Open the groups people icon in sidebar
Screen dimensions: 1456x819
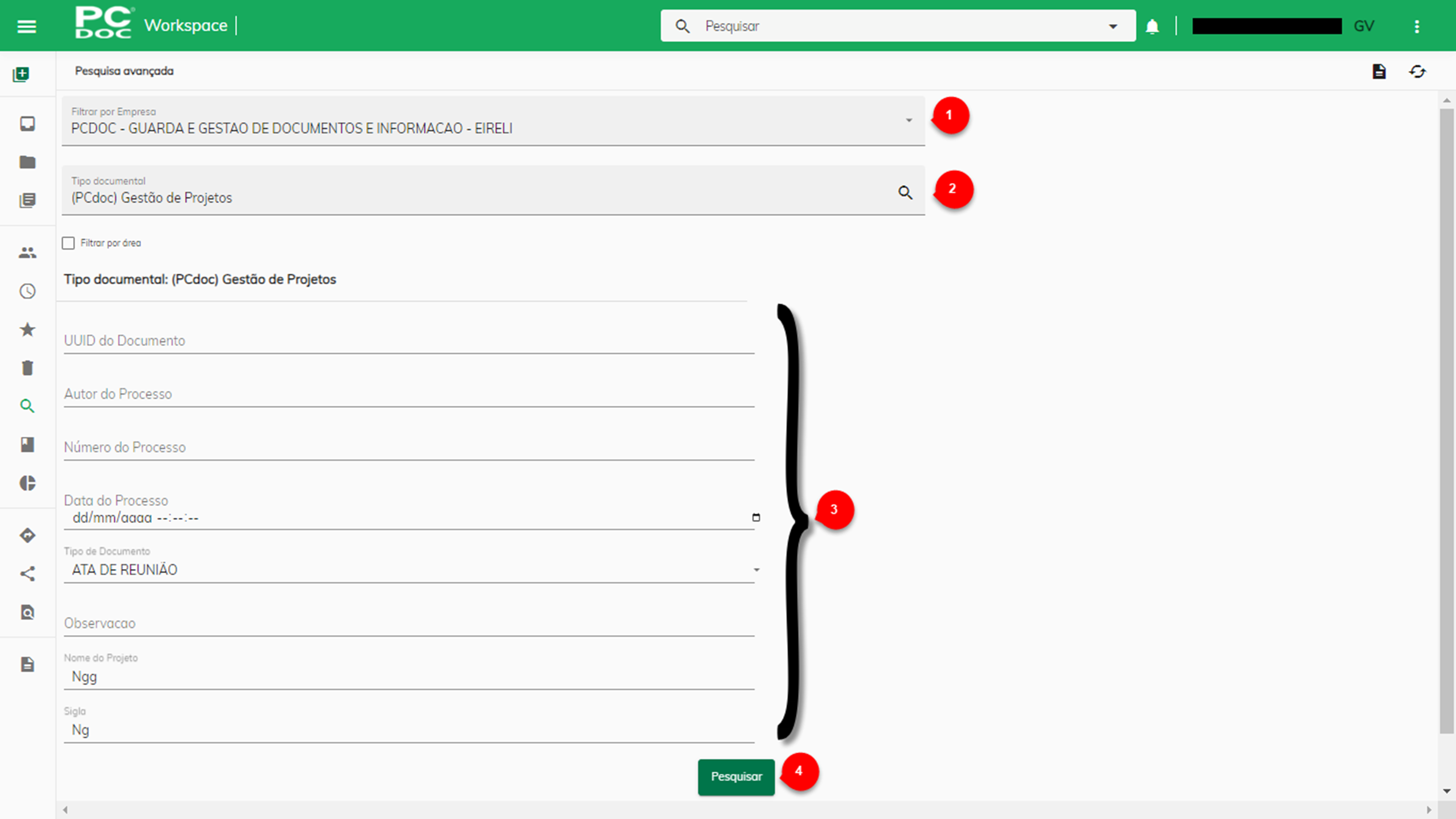click(27, 253)
